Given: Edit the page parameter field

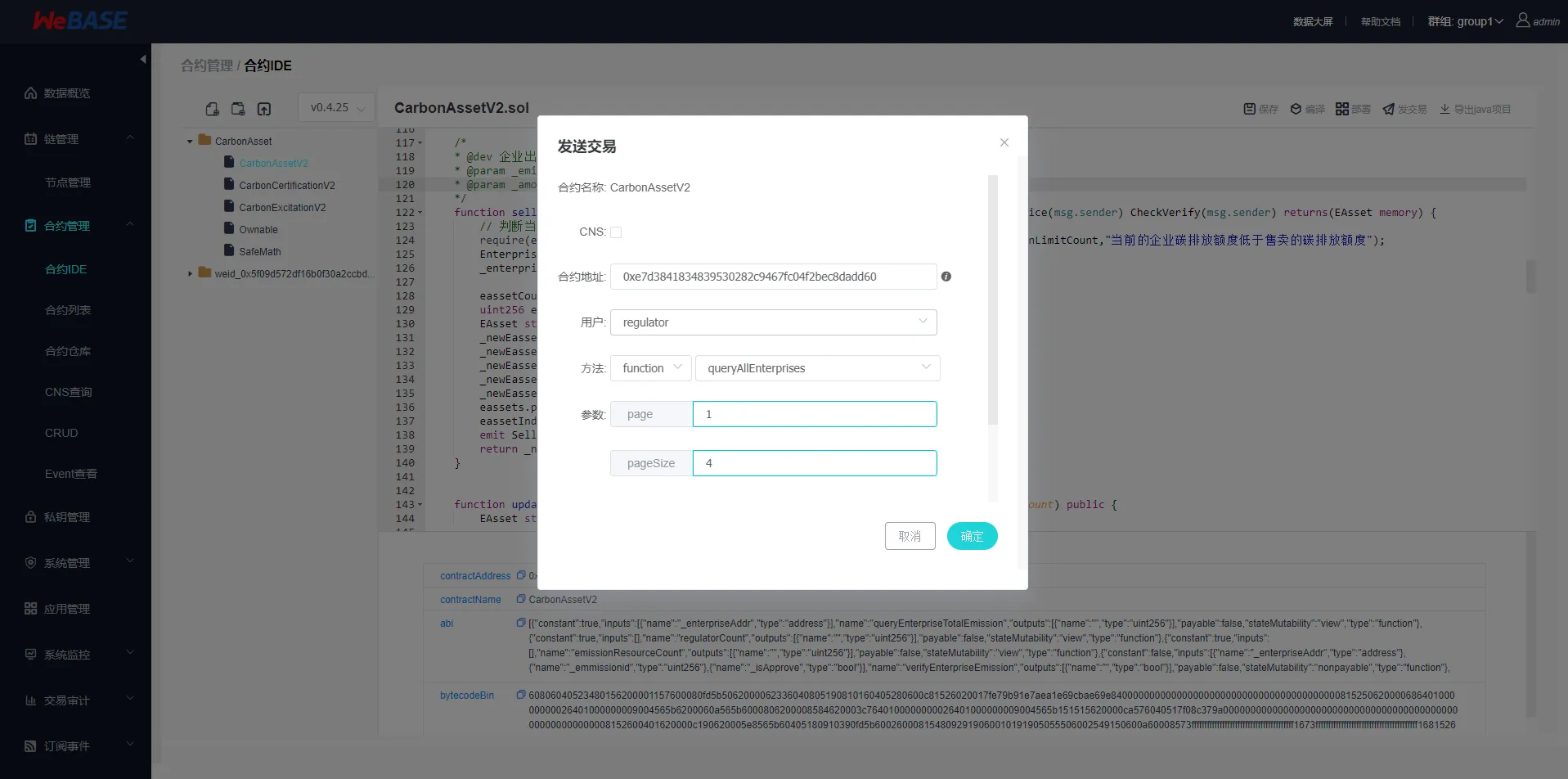Looking at the screenshot, I should 815,414.
